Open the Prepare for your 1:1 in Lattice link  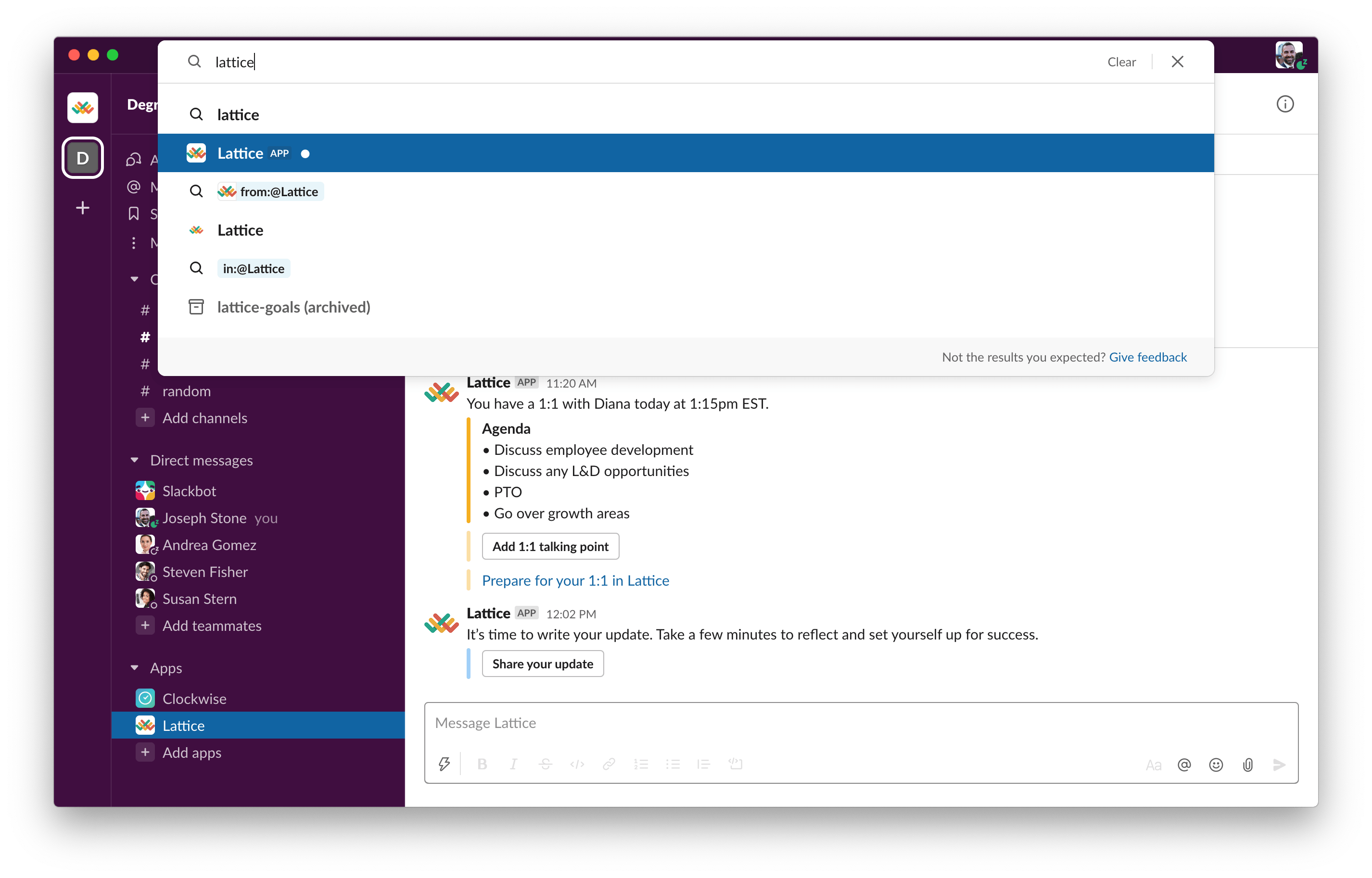tap(575, 580)
